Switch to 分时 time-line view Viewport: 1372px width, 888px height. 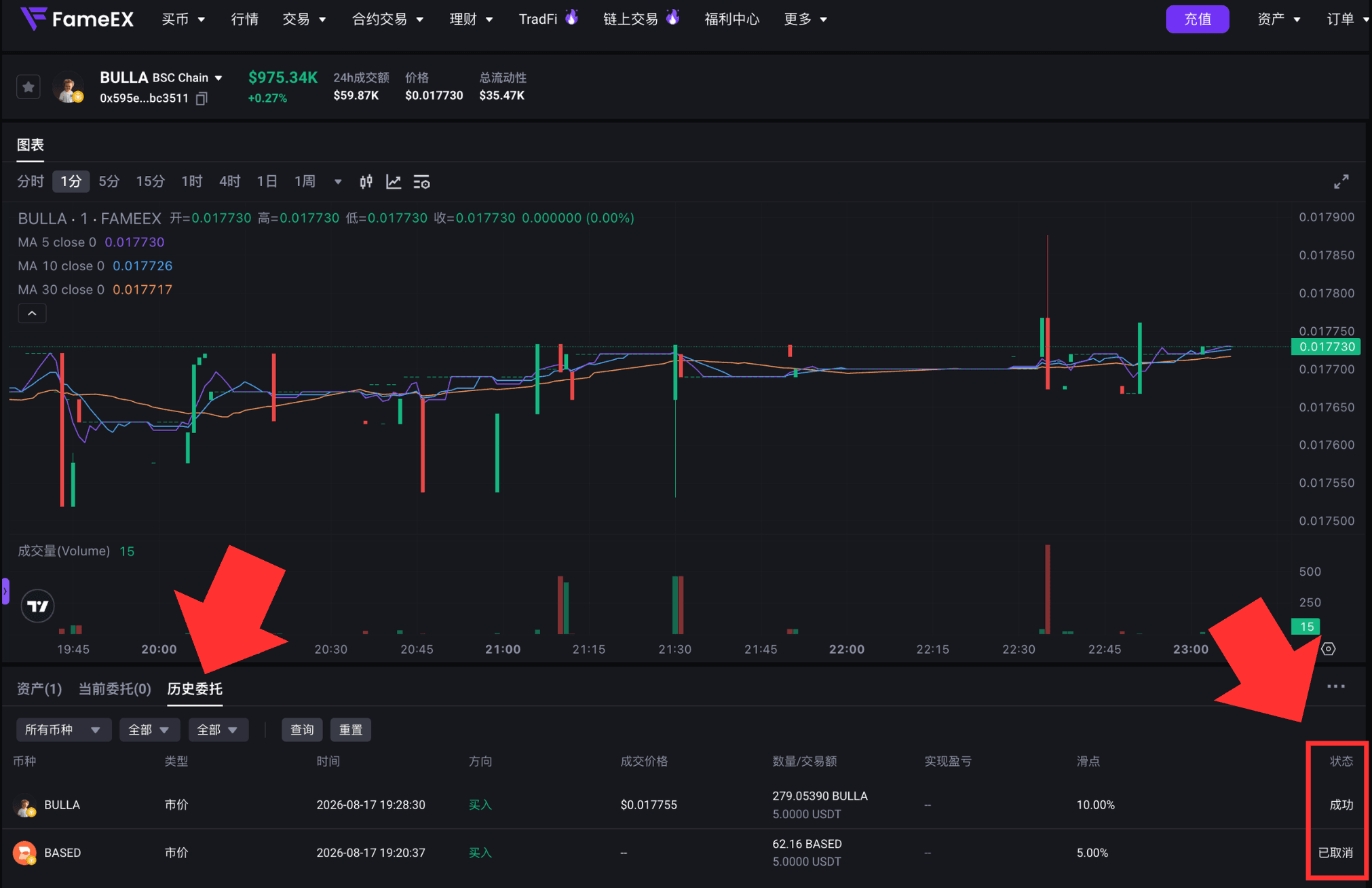tap(31, 181)
